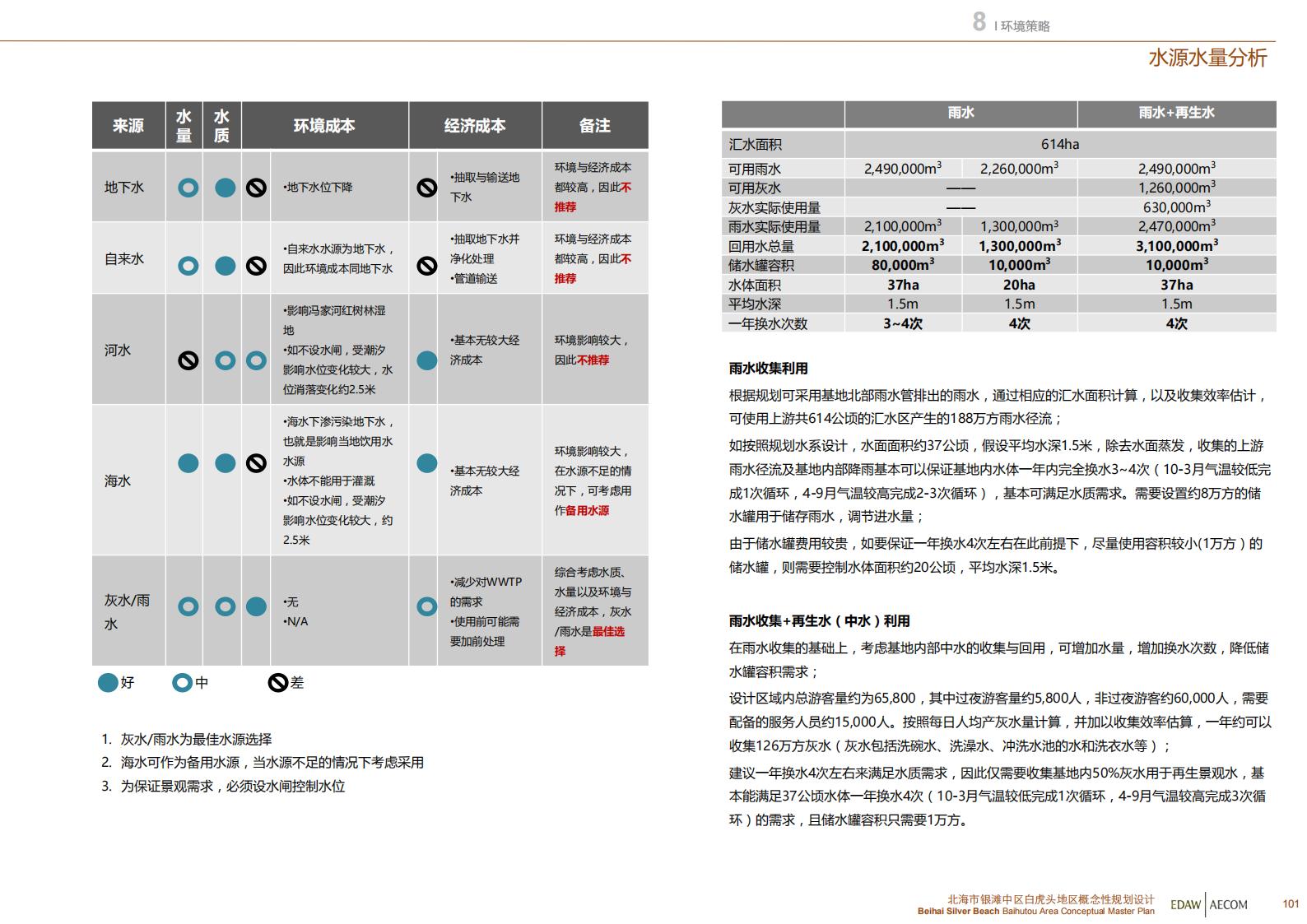
Task: Click the 雨水 header in right table
Action: coord(960,113)
